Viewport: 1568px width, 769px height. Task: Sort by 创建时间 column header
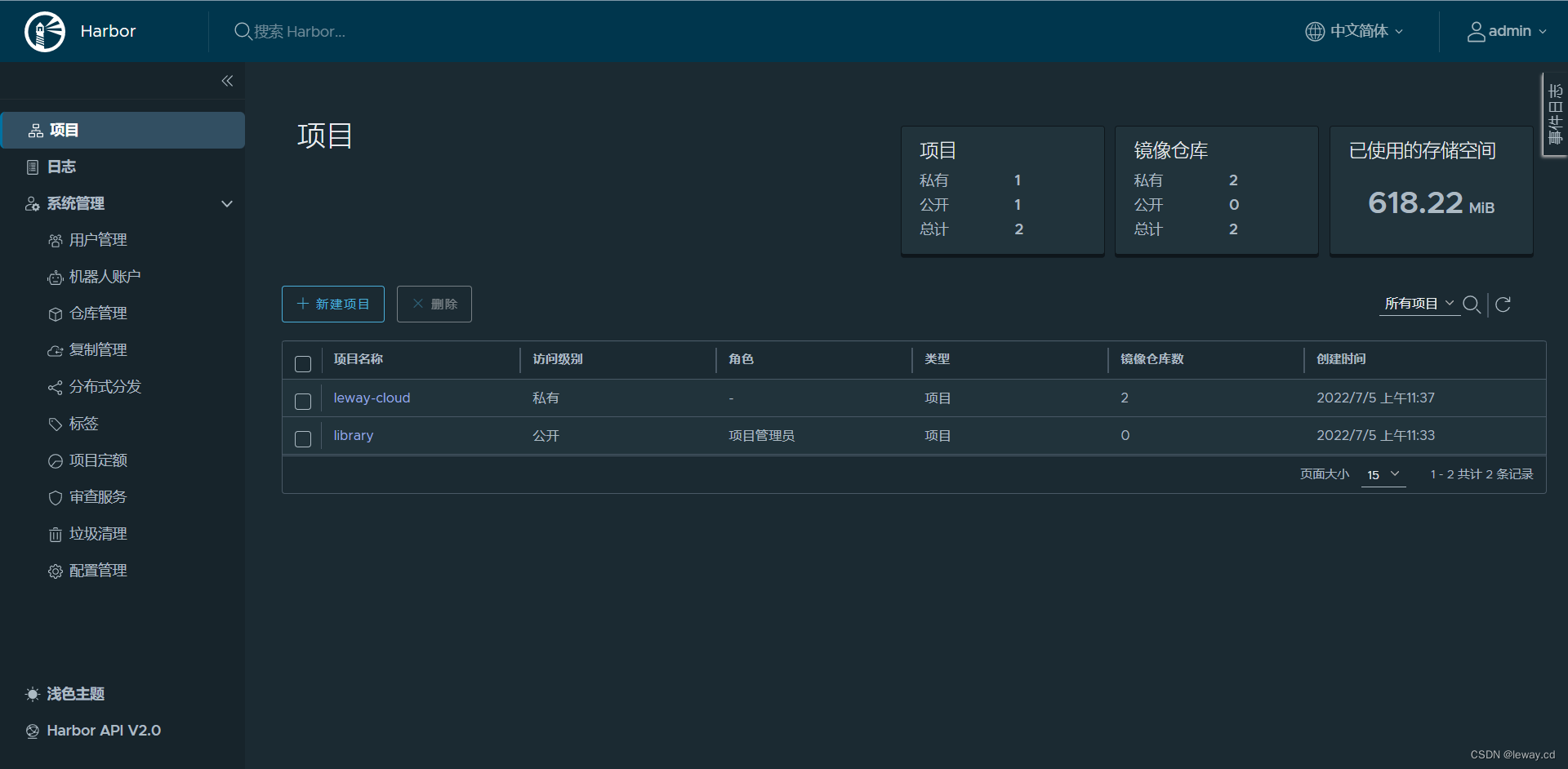coord(1341,359)
